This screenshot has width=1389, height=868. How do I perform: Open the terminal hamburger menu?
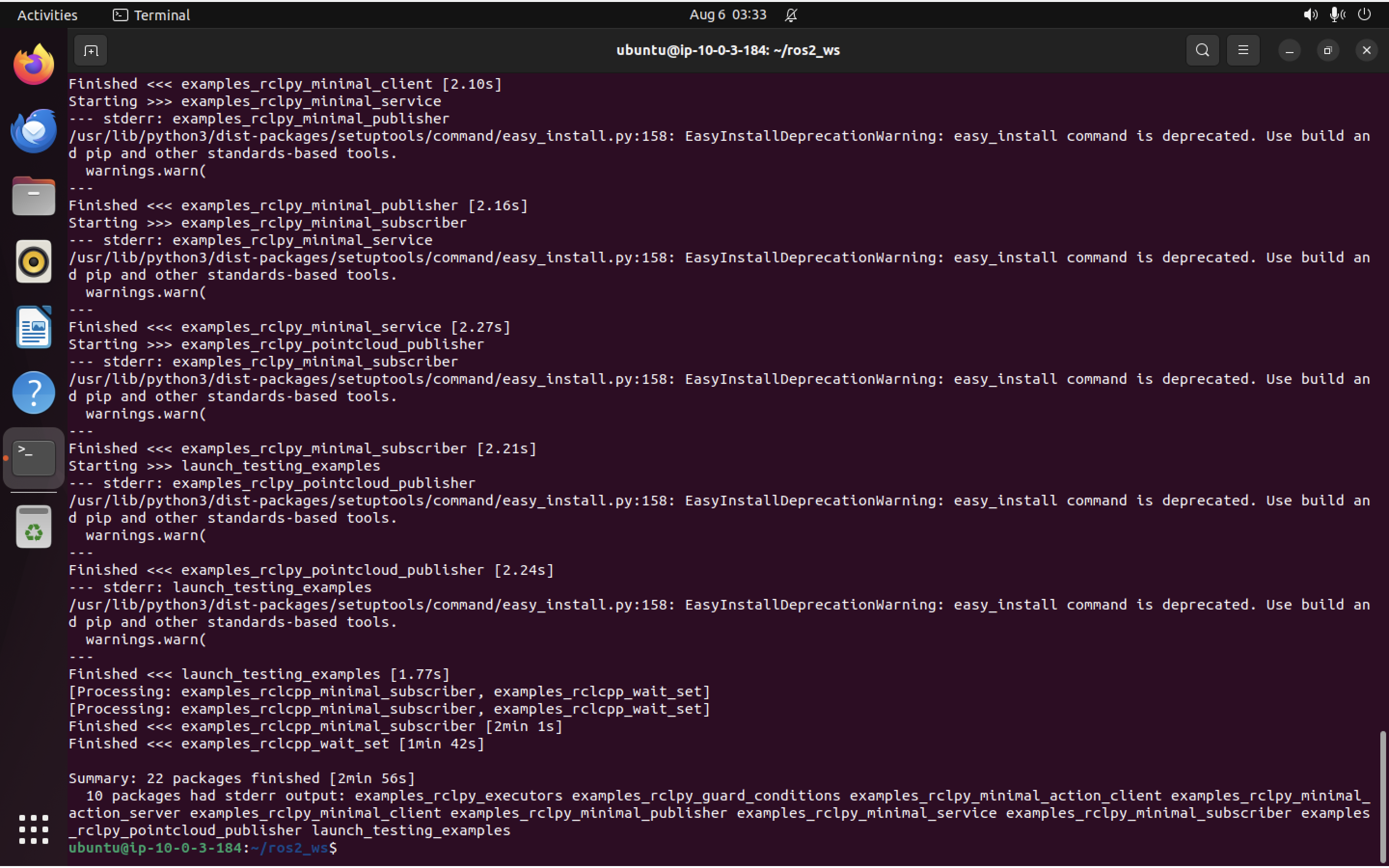coord(1243,50)
